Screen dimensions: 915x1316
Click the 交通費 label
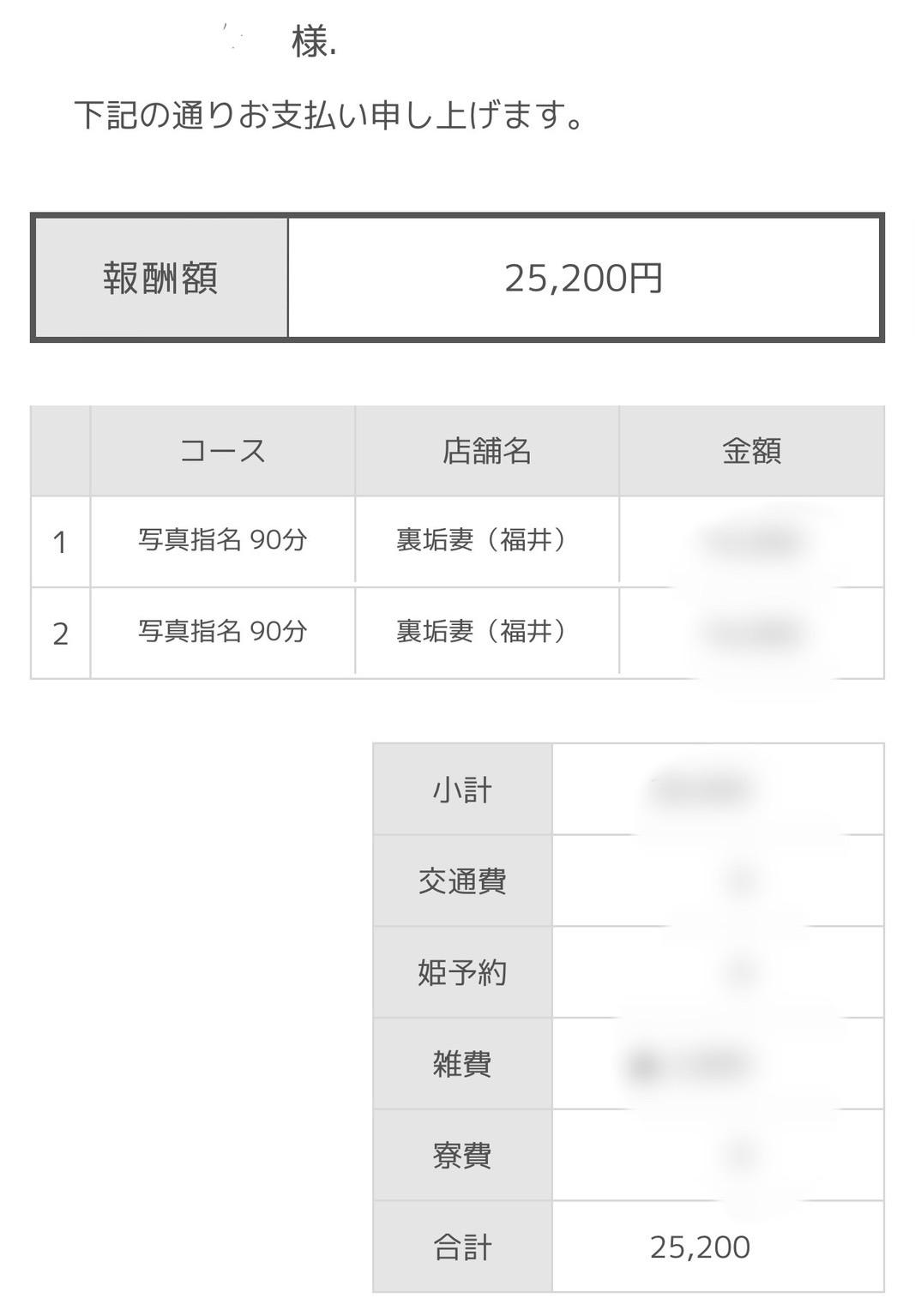point(462,881)
